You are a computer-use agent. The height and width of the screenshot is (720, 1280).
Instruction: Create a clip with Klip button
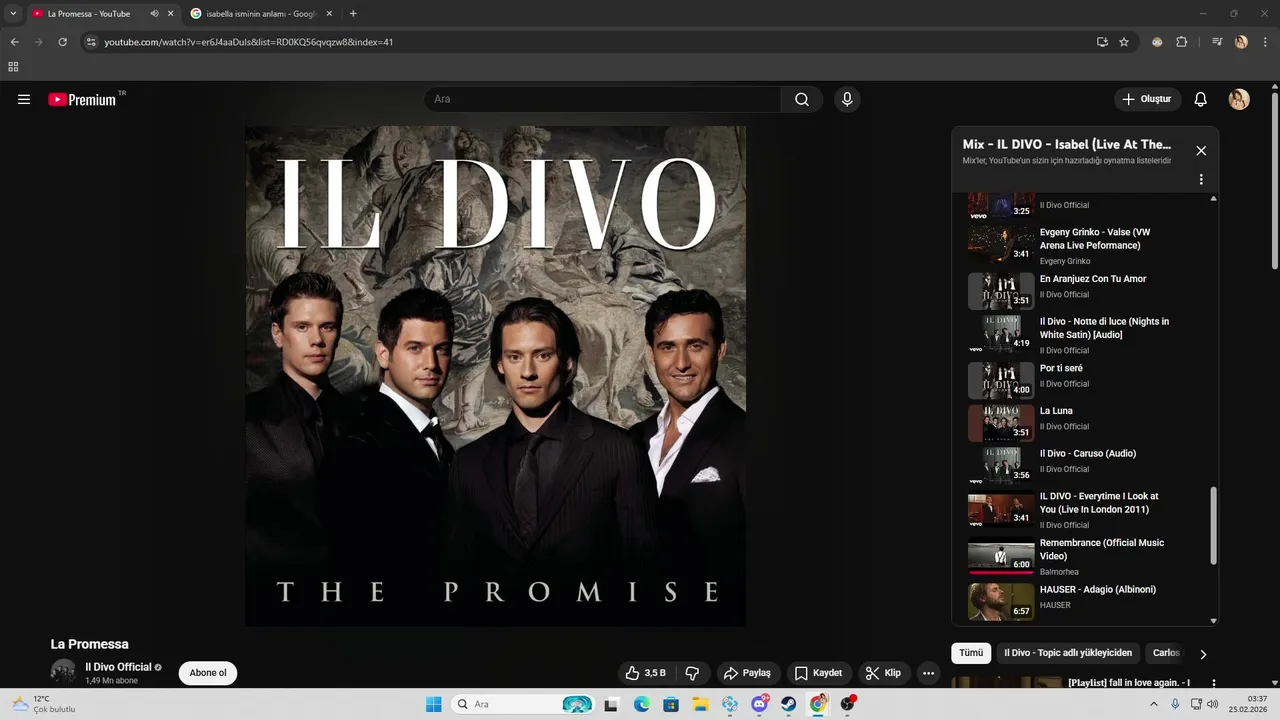point(883,673)
